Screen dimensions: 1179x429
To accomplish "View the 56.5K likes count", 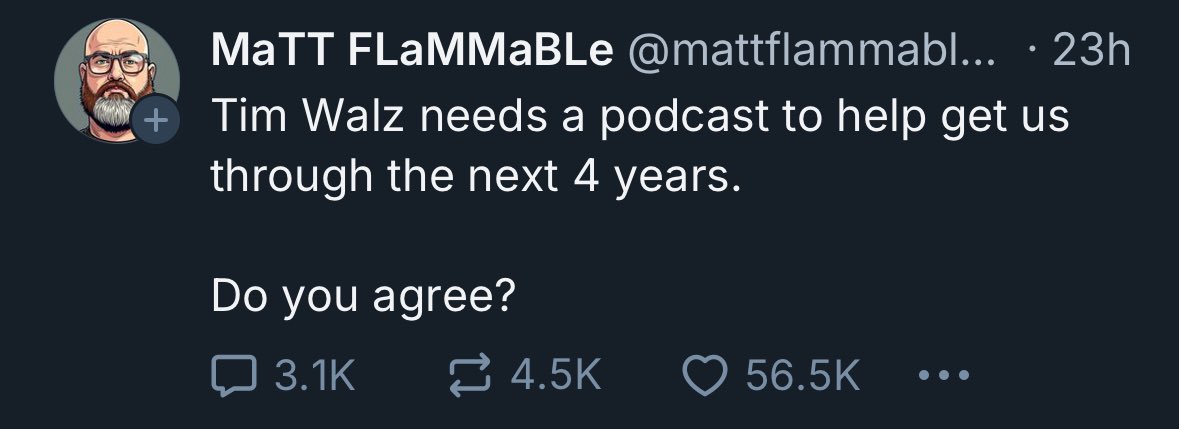I will (803, 376).
